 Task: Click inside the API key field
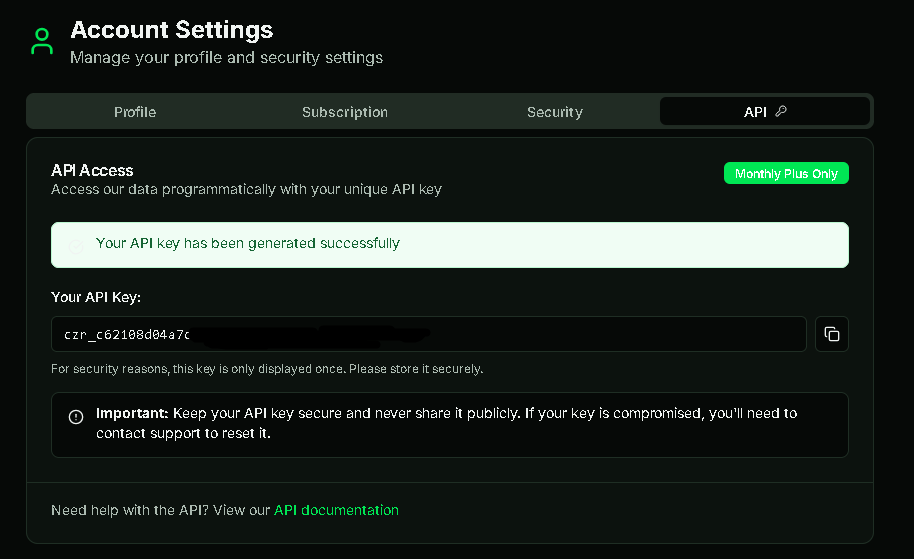[428, 334]
